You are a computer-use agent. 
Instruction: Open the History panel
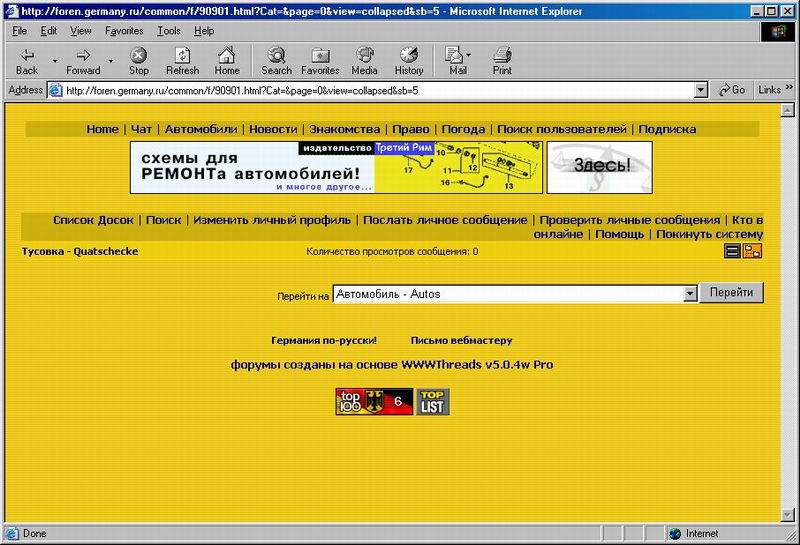coord(408,61)
